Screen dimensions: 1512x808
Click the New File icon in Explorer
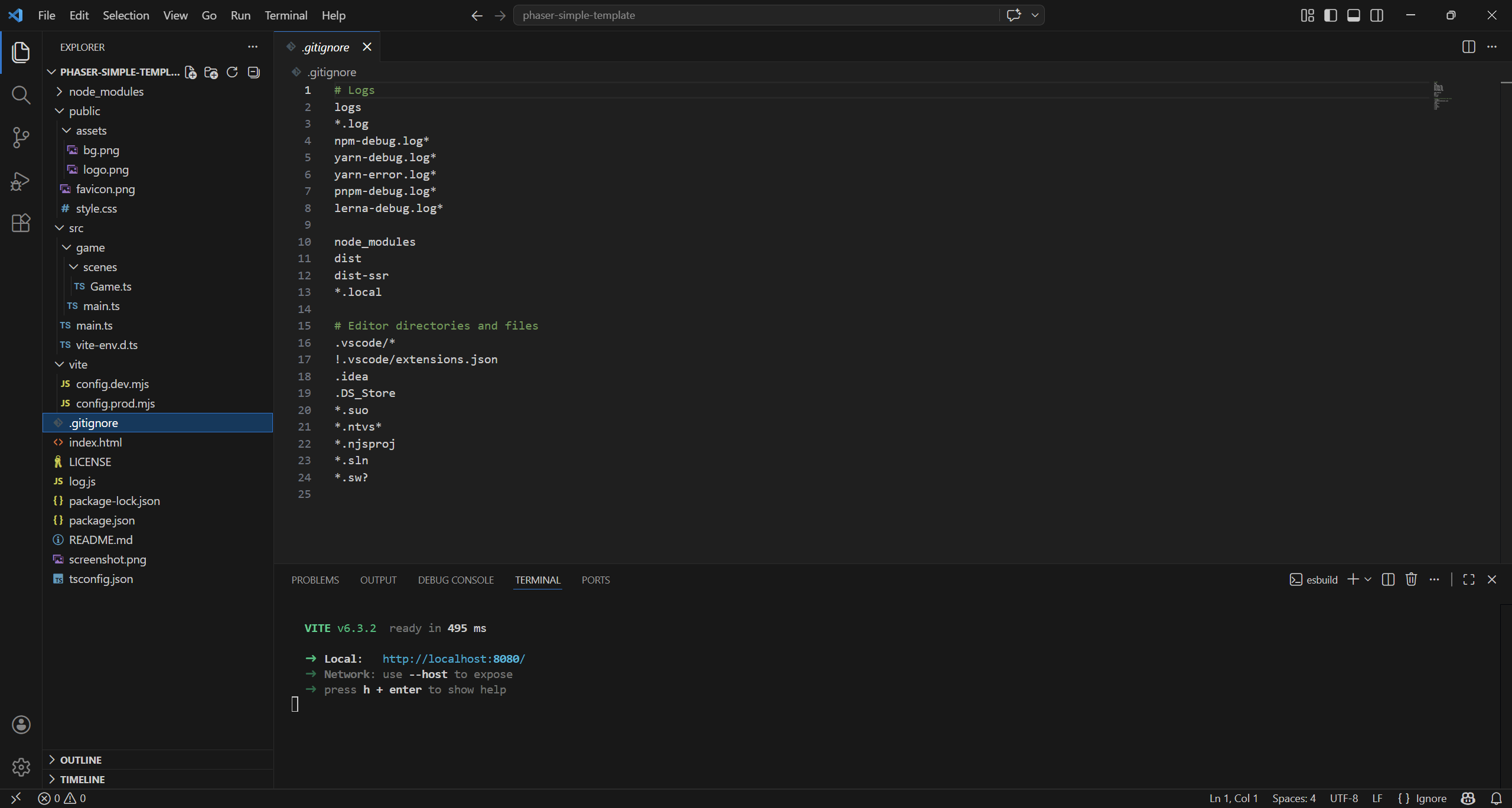click(190, 72)
